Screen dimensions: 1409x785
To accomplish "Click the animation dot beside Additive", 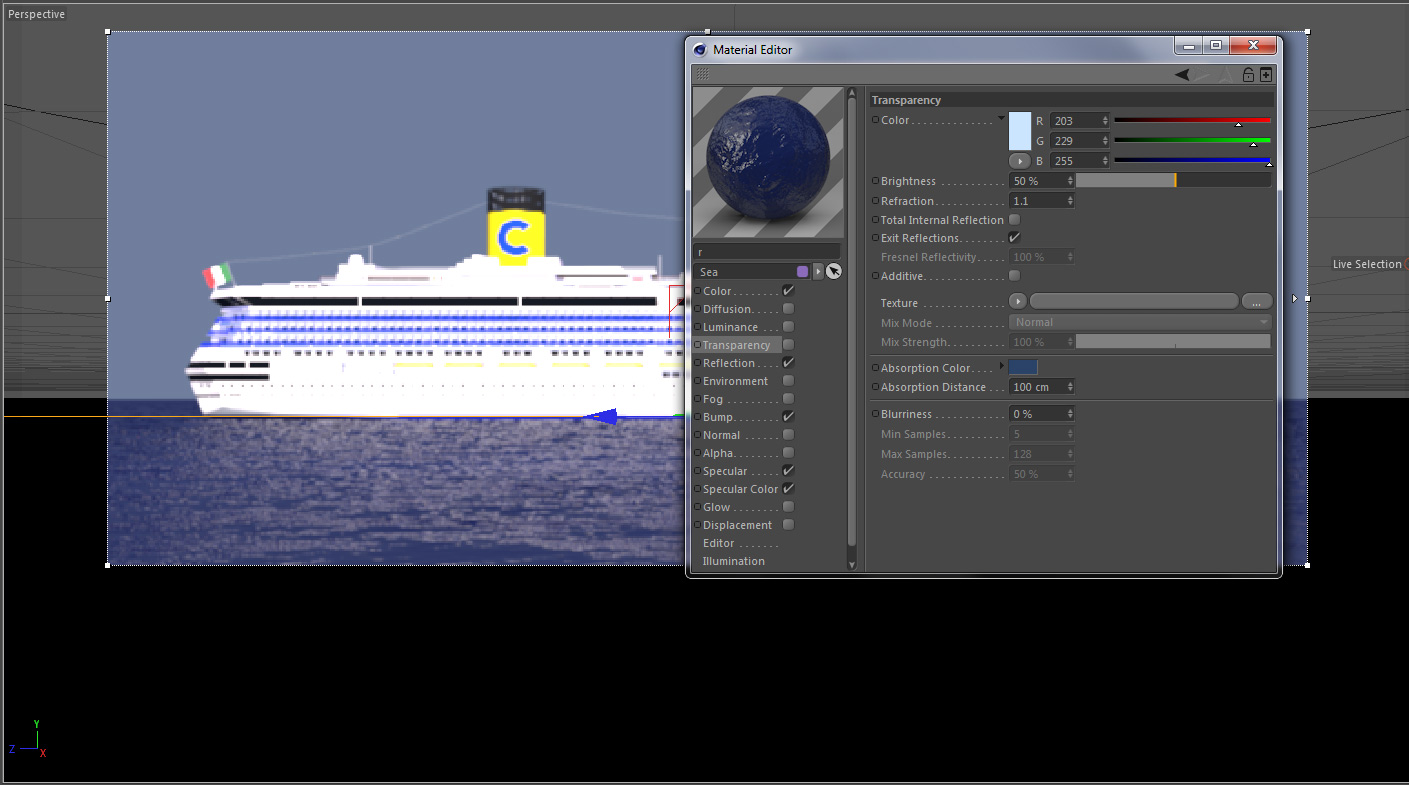I will tap(875, 276).
